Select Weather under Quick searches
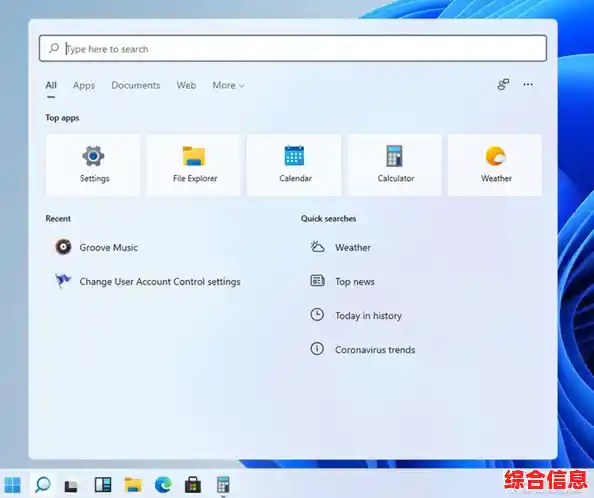The image size is (594, 498). 340,247
